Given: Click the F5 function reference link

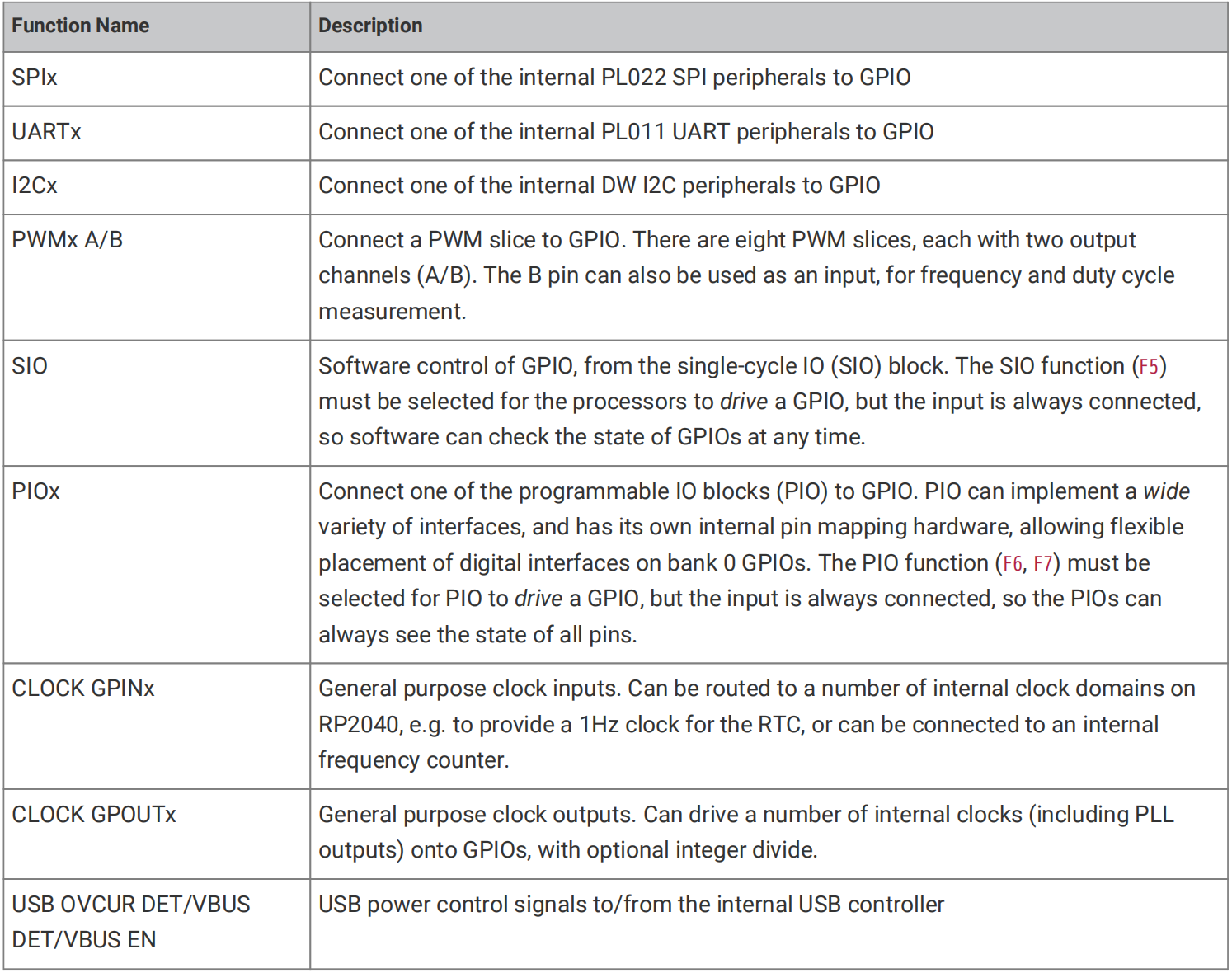Looking at the screenshot, I should 1149,366.
